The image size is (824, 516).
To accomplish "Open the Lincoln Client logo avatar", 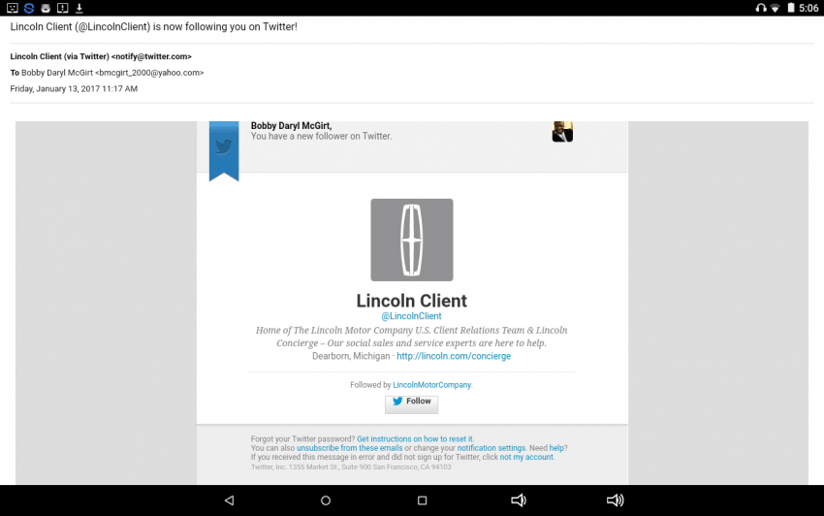I will (x=411, y=240).
